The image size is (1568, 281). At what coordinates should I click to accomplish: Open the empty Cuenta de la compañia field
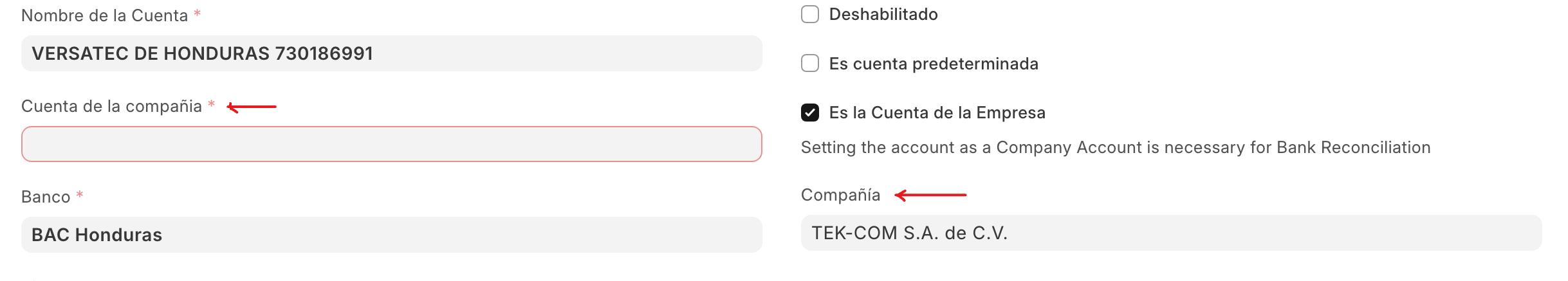coord(391,144)
